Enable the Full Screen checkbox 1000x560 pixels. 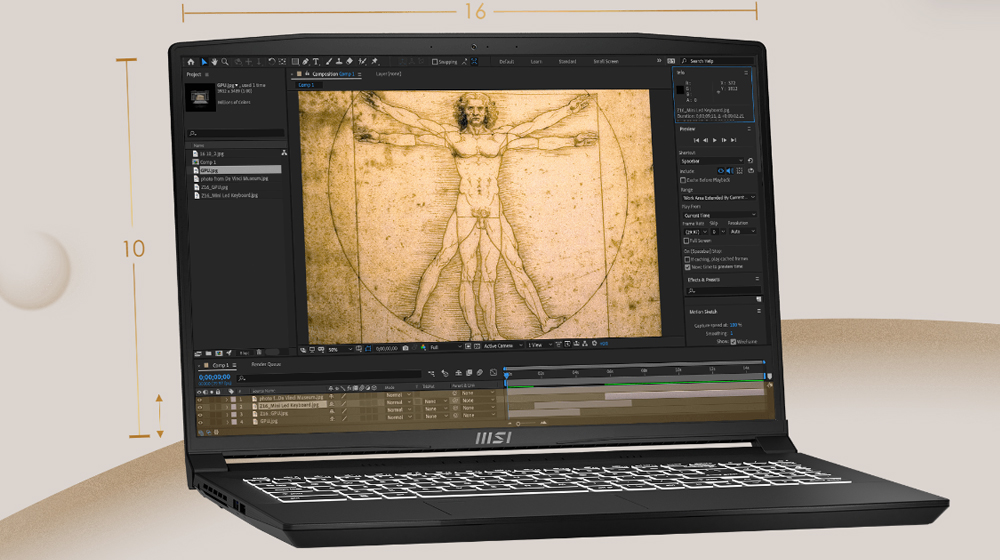pyautogui.click(x=686, y=241)
